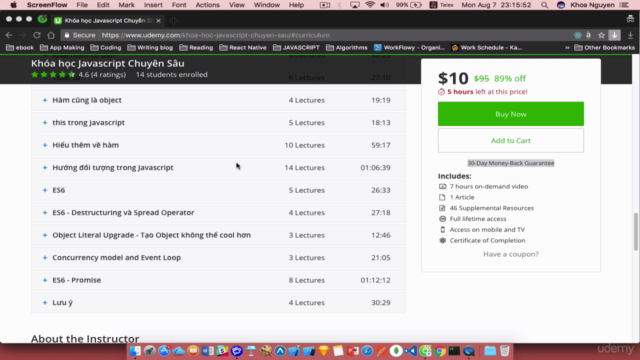Open Slack from the dock

[x=222, y=351]
